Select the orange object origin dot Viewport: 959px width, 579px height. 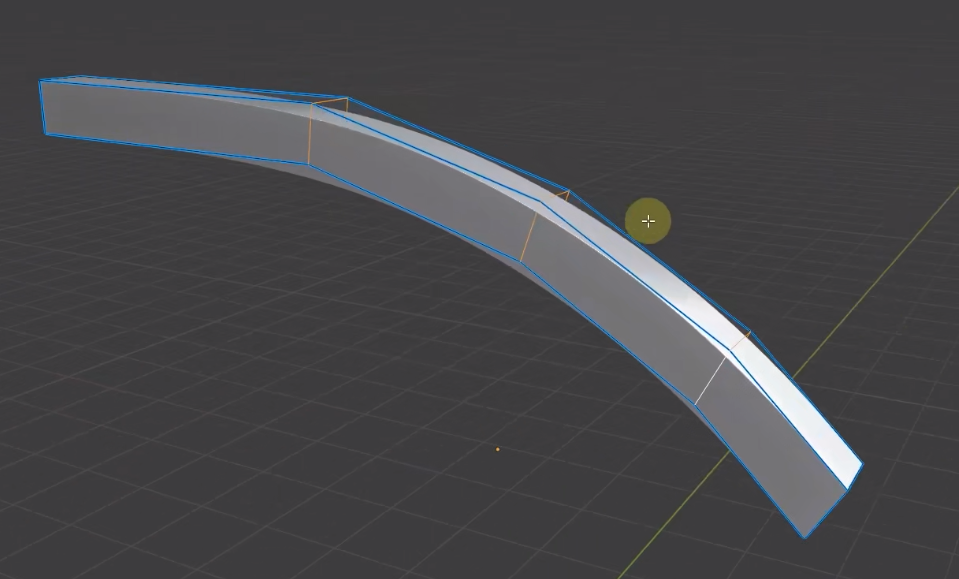497,449
